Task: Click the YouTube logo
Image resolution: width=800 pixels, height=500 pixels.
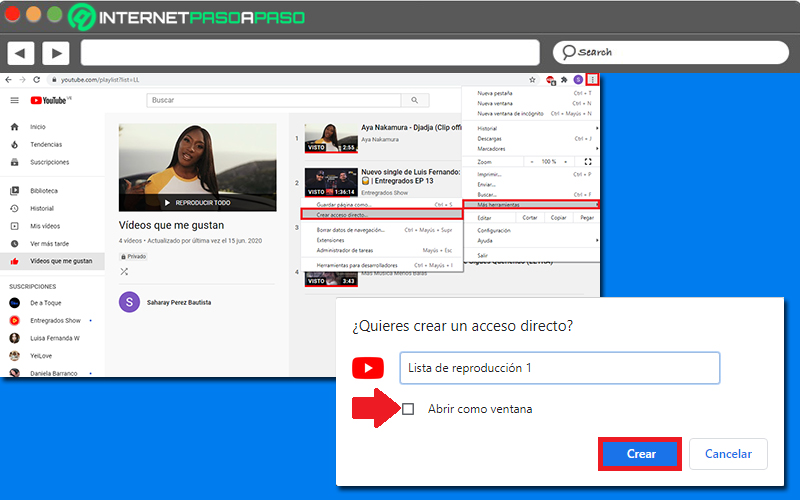Action: point(51,100)
